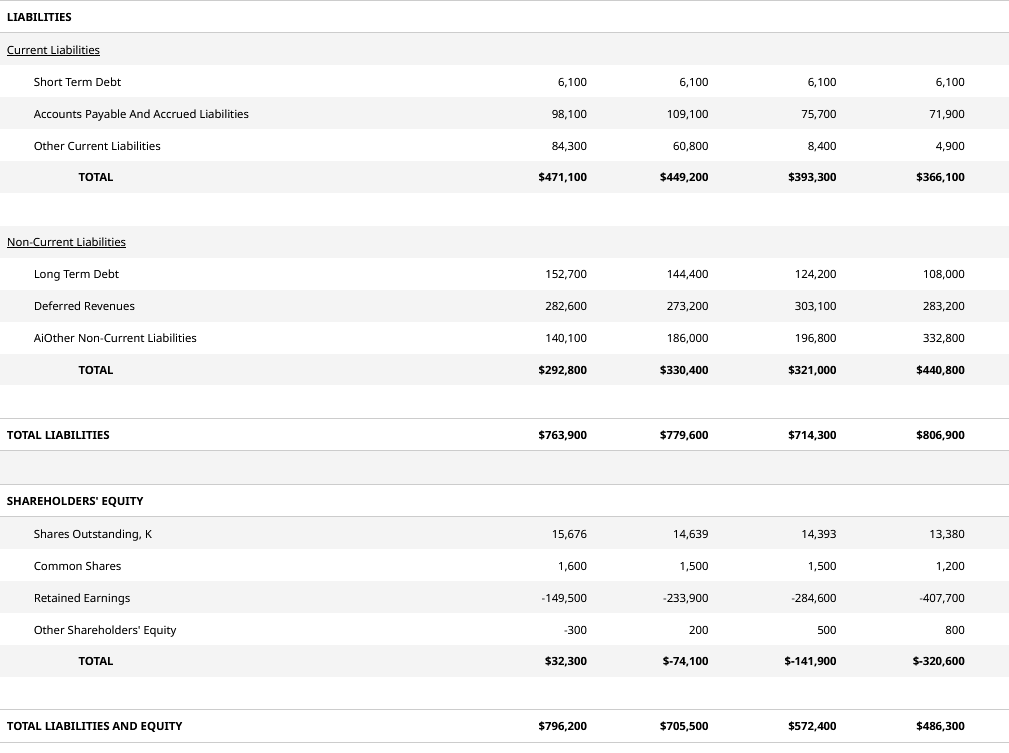Select the $796,200 liabilities and equity total
The width and height of the screenshot is (1009, 753).
562,726
